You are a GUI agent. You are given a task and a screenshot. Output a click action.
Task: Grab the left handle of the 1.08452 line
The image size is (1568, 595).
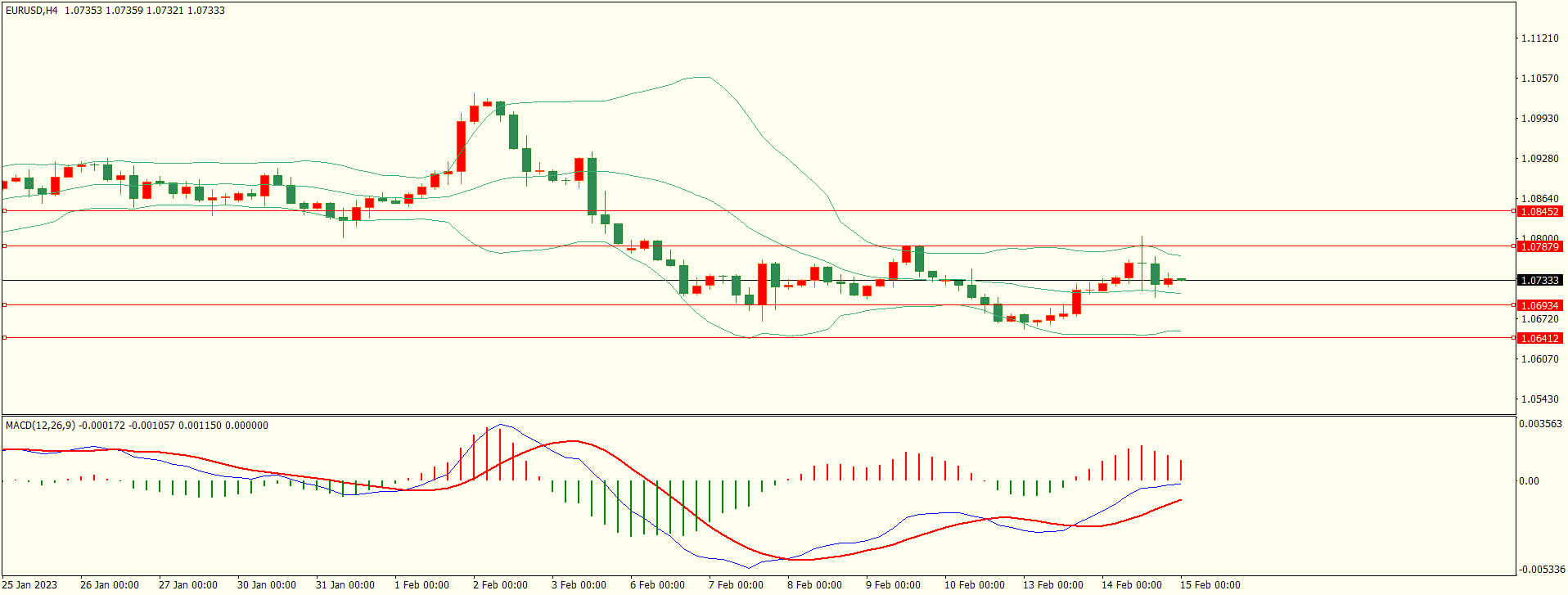[x=4, y=211]
